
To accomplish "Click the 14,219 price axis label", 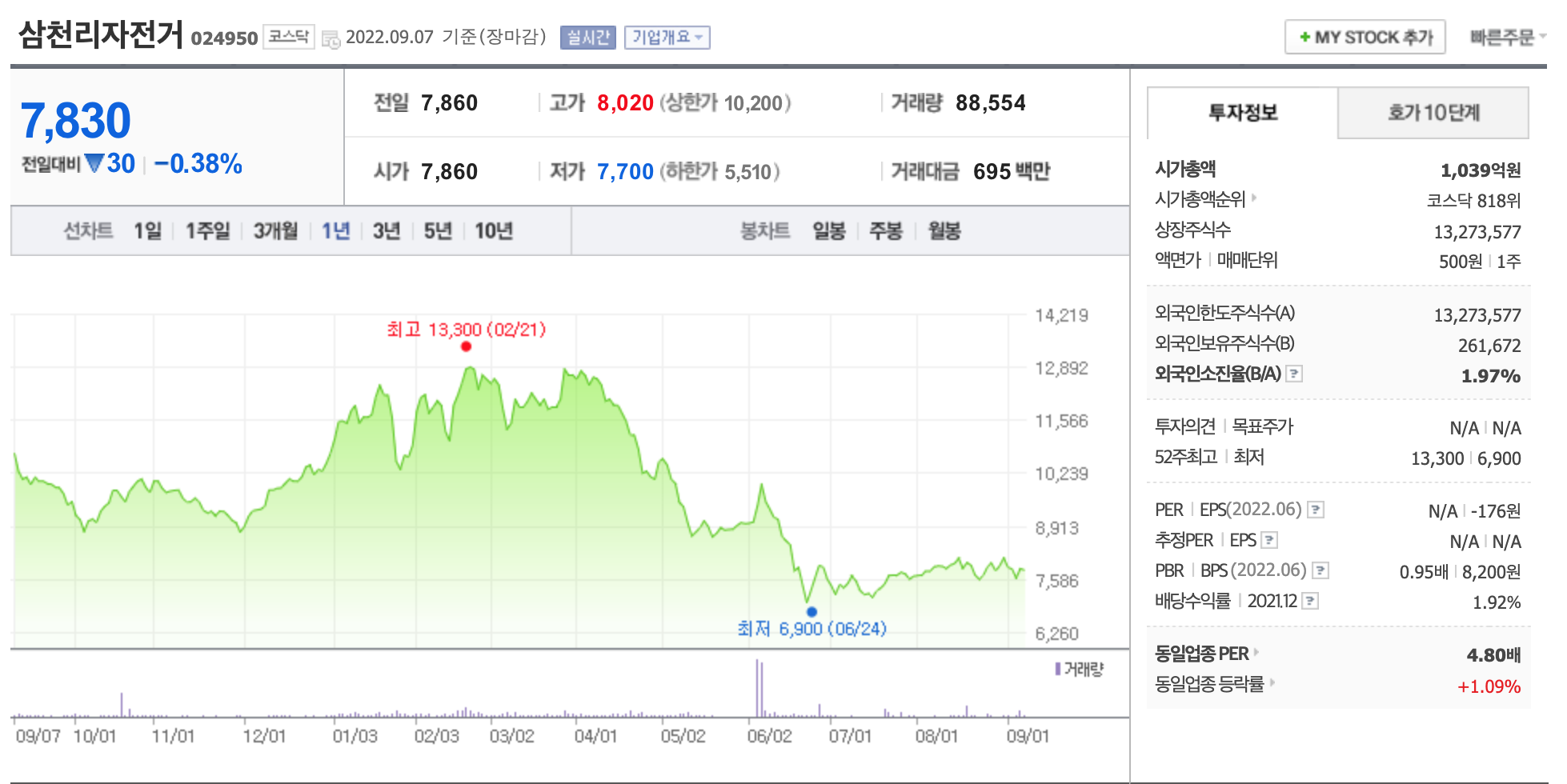I will click(x=1061, y=315).
